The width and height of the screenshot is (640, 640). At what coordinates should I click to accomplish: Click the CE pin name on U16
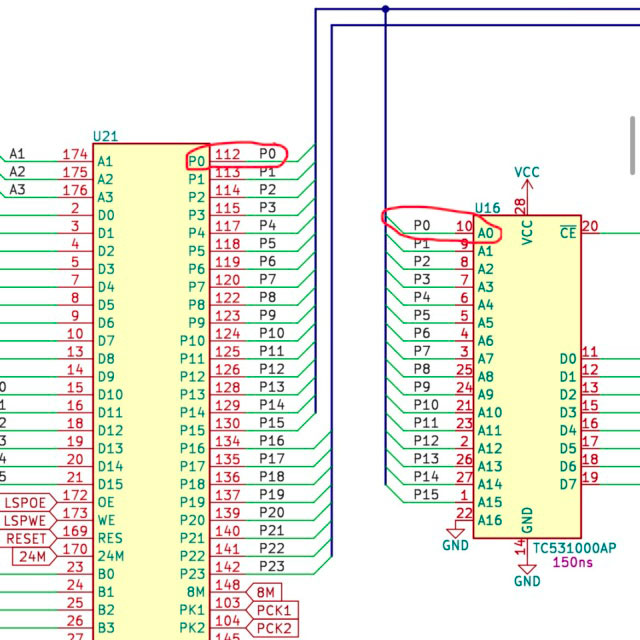point(568,232)
